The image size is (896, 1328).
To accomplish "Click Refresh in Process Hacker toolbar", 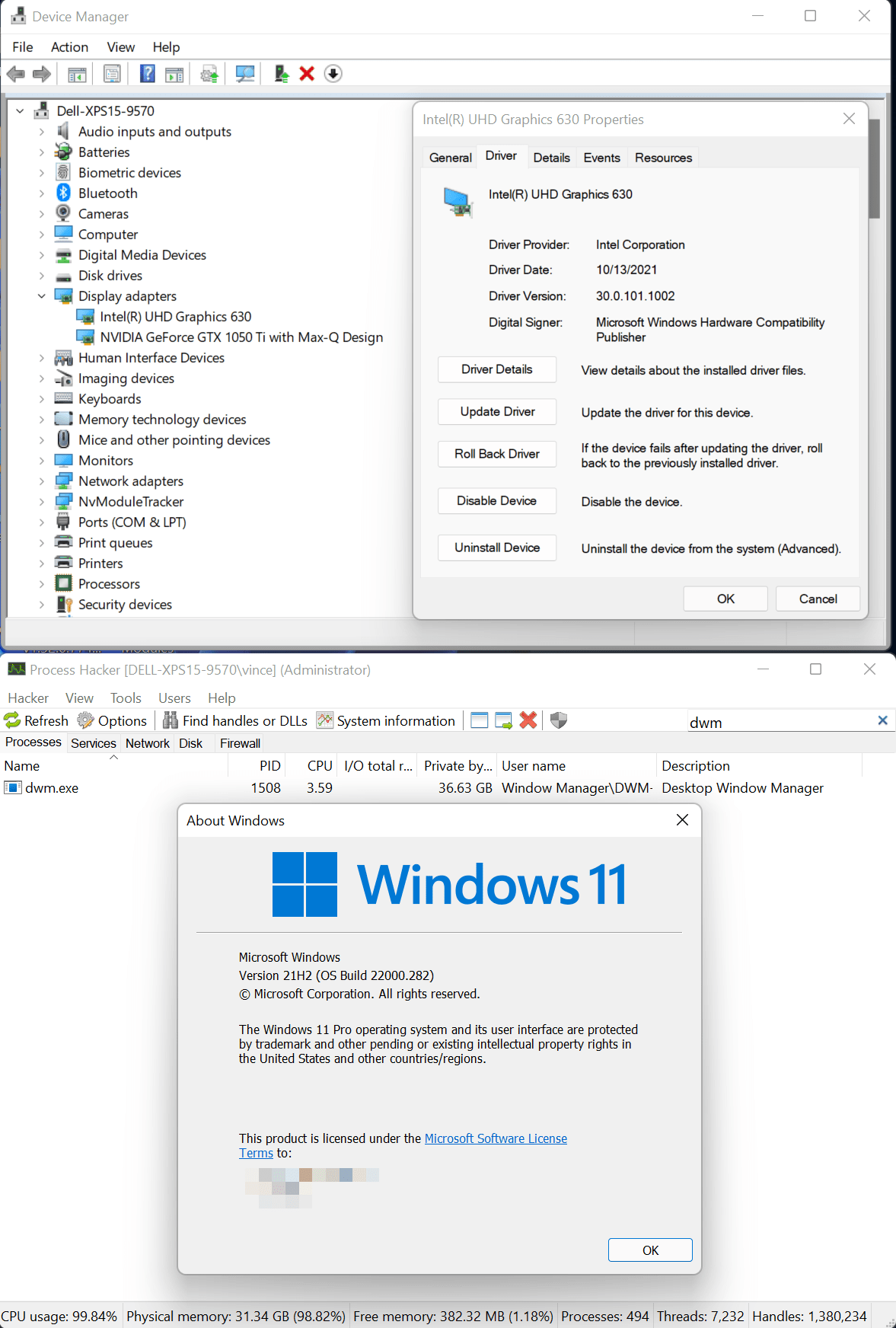I will (36, 720).
